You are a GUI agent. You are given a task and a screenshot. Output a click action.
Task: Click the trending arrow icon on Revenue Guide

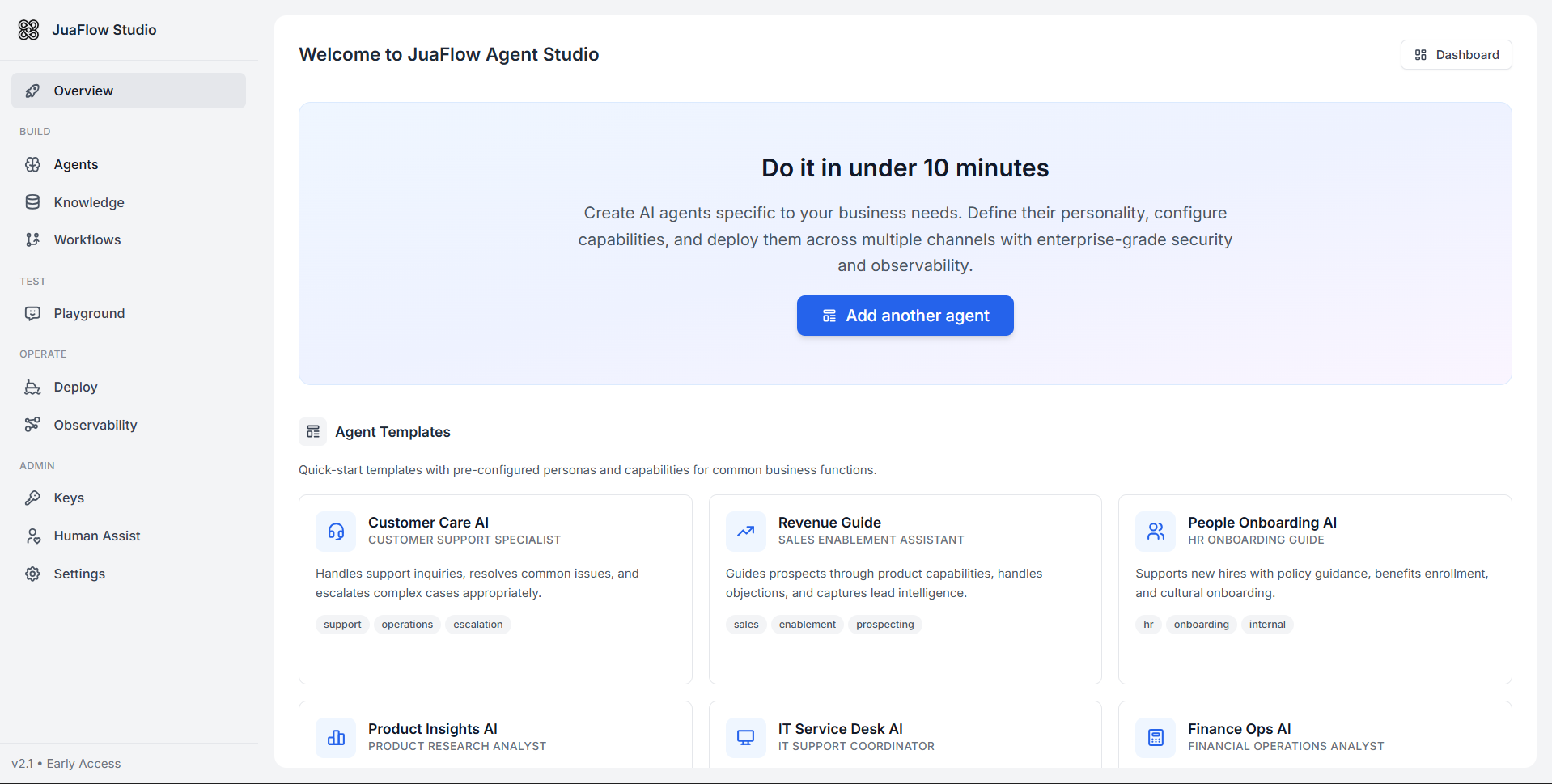[x=745, y=532]
